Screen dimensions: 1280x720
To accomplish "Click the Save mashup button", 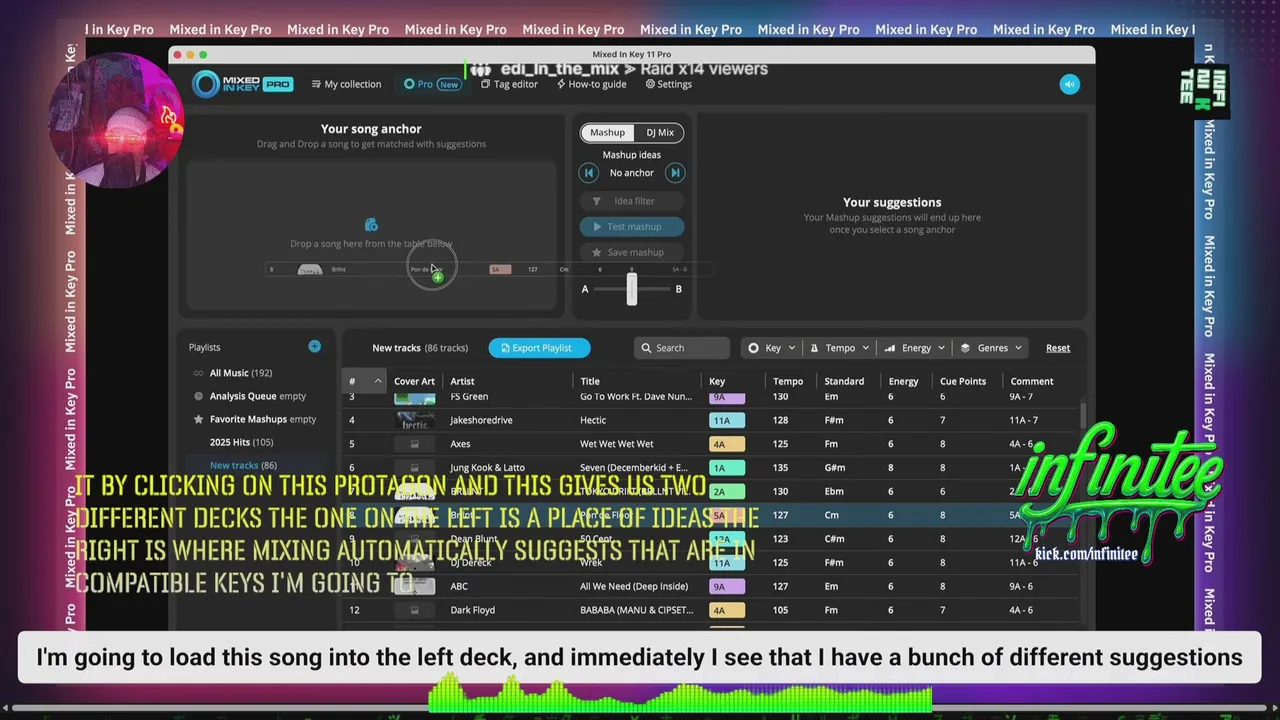I will pyautogui.click(x=632, y=252).
